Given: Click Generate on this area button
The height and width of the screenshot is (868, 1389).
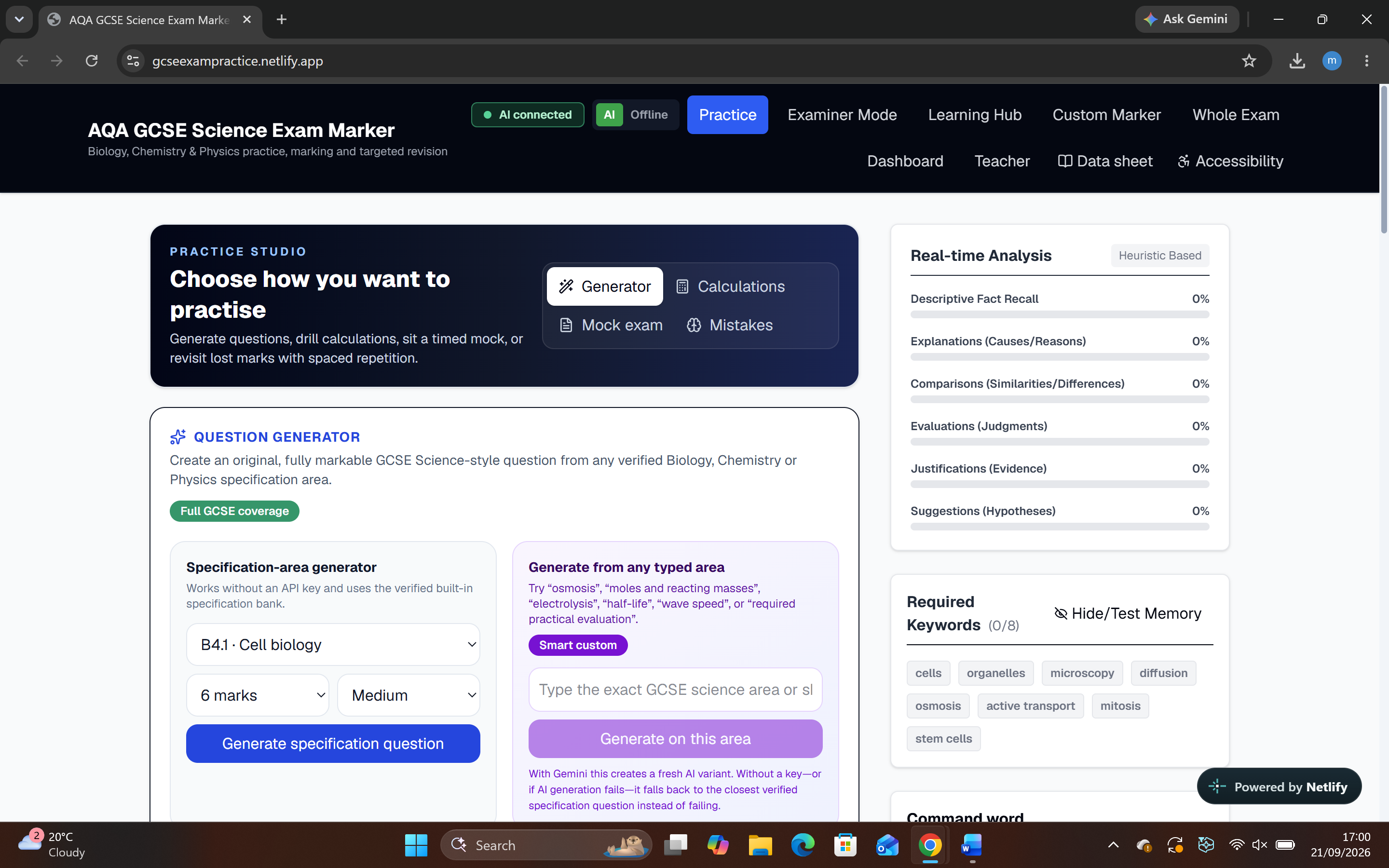Looking at the screenshot, I should click(x=676, y=739).
